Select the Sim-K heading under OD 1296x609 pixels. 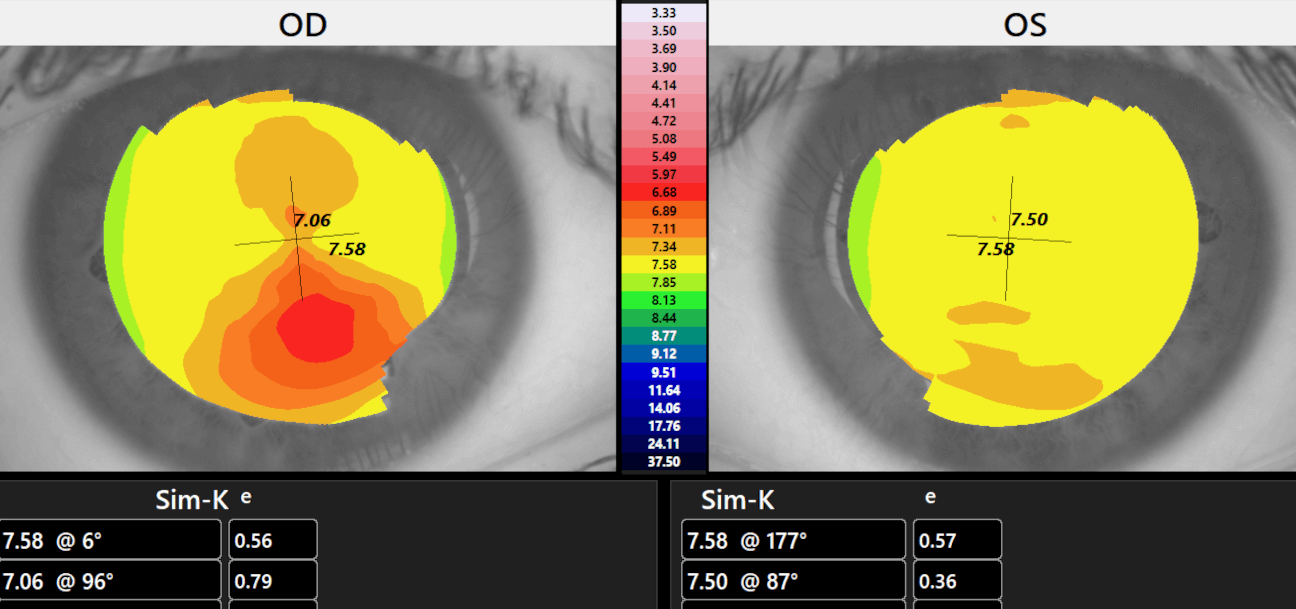(192, 500)
